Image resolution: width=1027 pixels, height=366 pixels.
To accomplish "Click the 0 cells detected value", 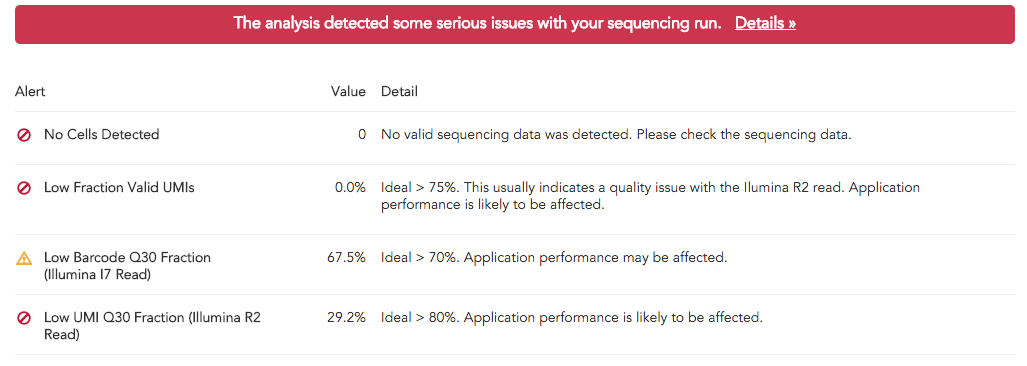I will pos(362,135).
